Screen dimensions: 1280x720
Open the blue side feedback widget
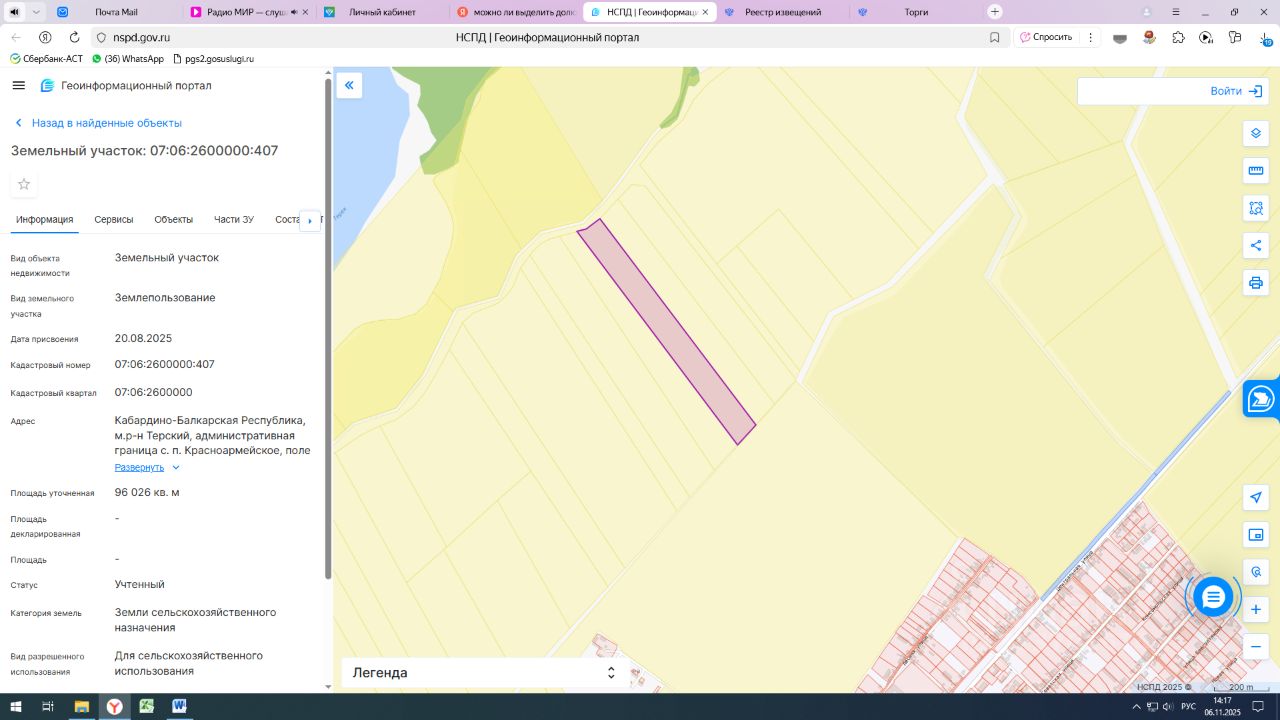click(x=1262, y=399)
